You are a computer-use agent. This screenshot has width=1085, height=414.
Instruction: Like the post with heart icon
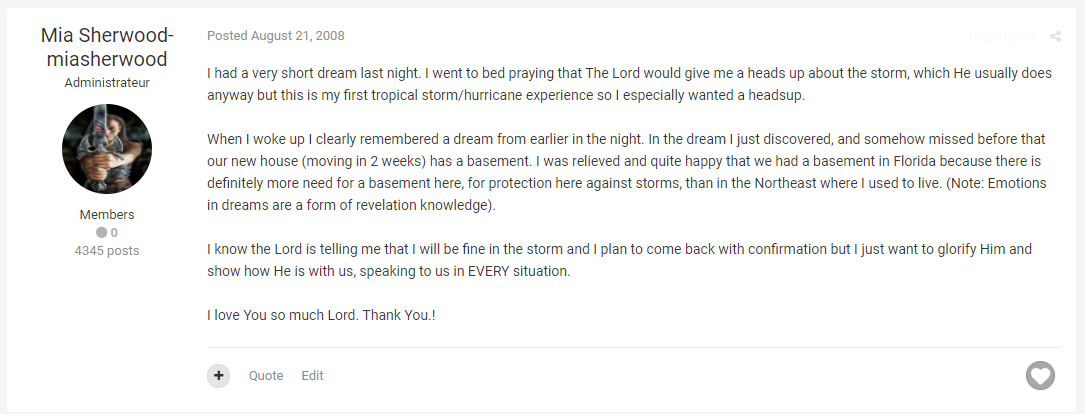pos(1040,375)
